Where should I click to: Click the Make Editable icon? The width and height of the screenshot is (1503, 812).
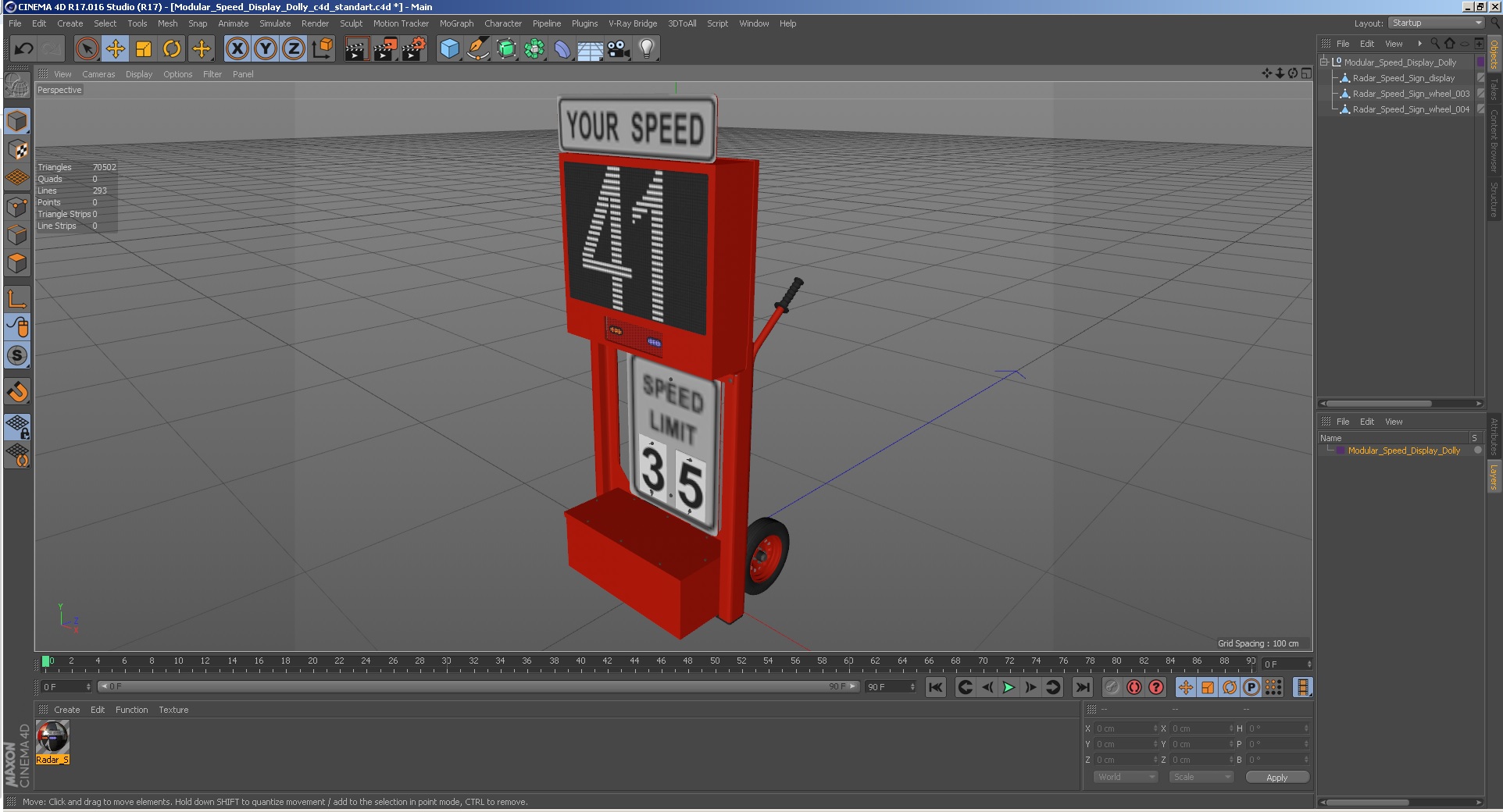coord(17,84)
